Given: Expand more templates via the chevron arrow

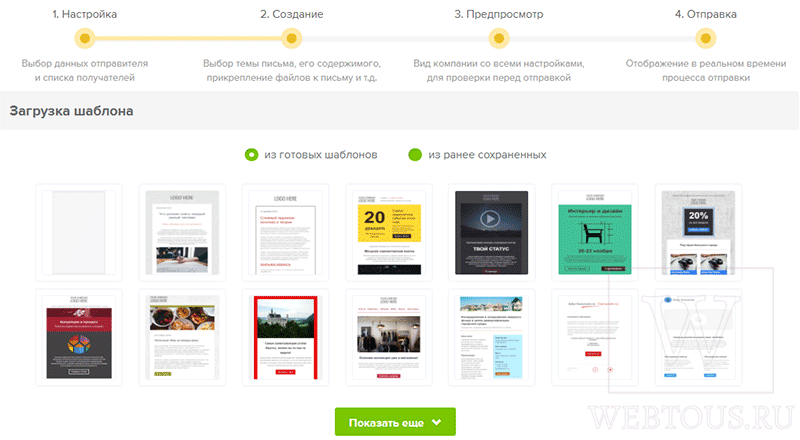Looking at the screenshot, I should tap(436, 422).
